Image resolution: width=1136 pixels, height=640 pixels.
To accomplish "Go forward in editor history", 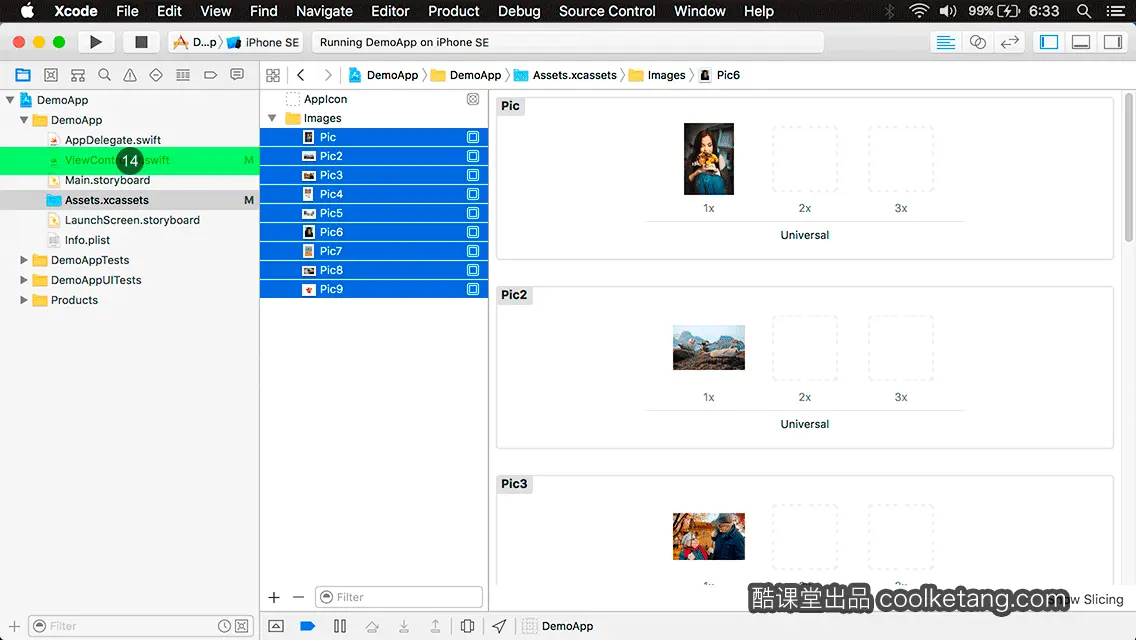I will (327, 75).
